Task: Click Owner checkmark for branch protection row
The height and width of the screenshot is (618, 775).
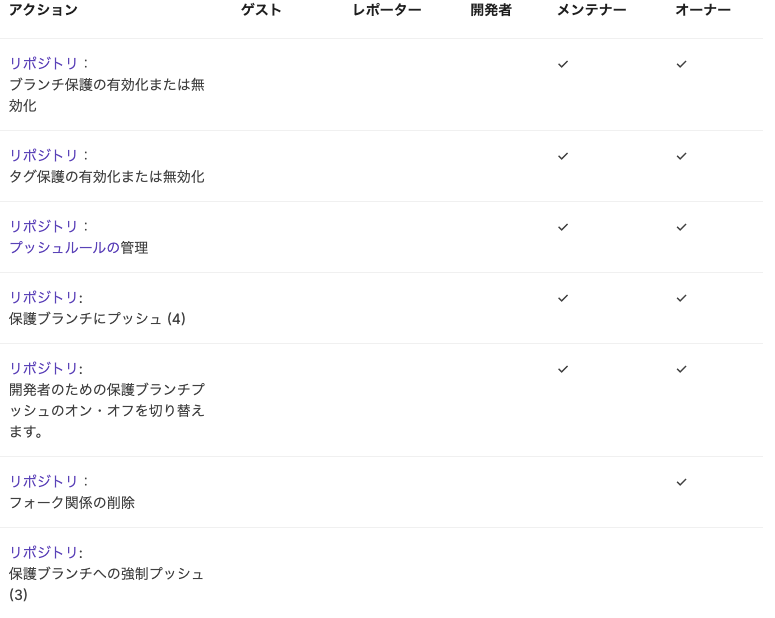Action: pos(681,64)
